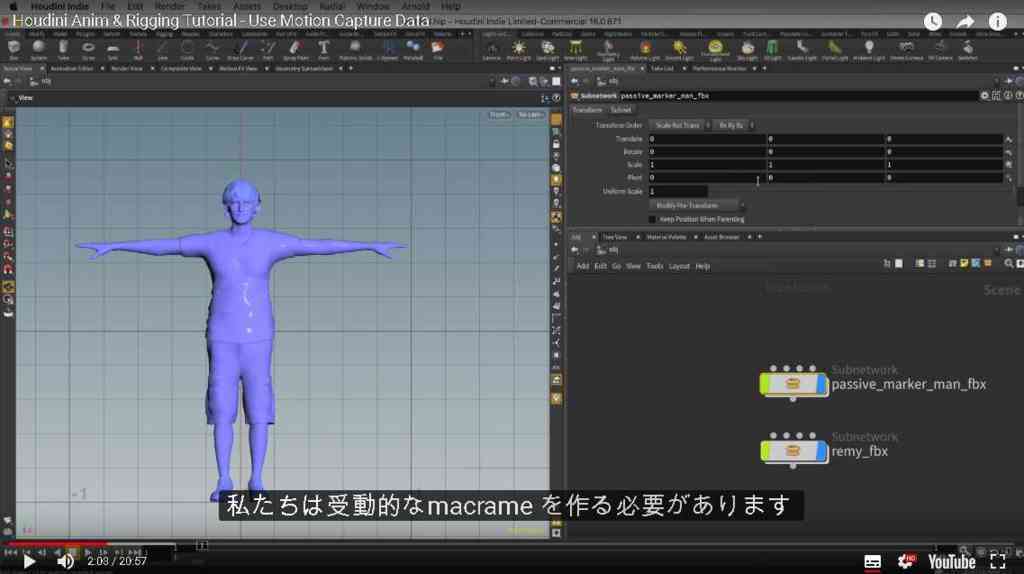
Task: Share the video with the arrow button
Action: [965, 22]
